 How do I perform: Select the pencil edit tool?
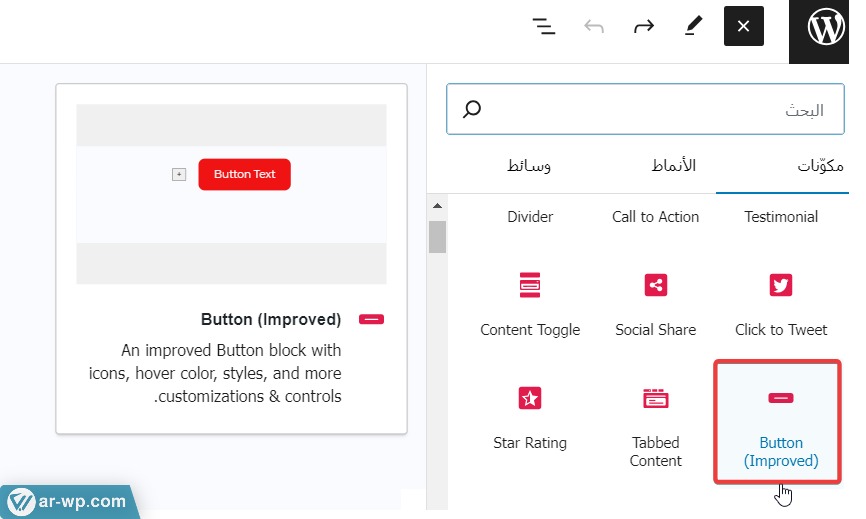tap(693, 26)
